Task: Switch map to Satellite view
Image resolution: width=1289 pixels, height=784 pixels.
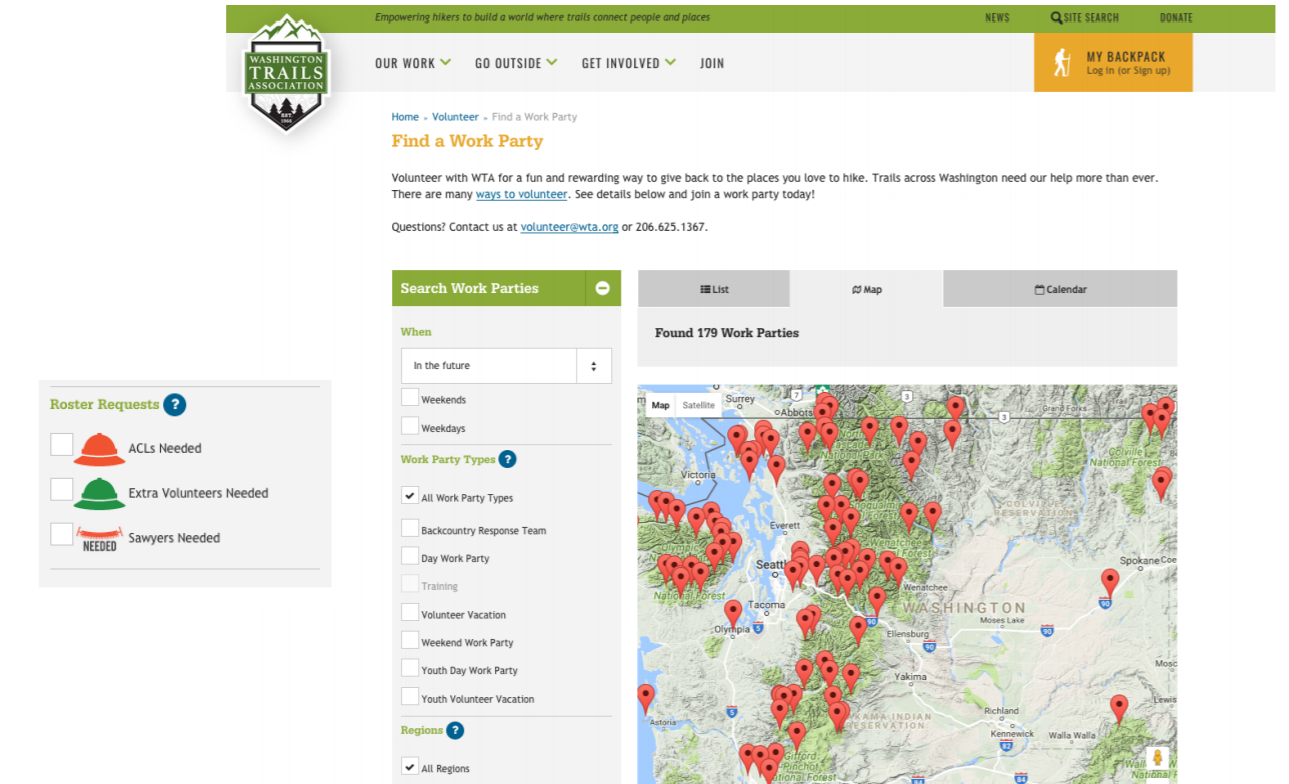Action: tap(698, 405)
